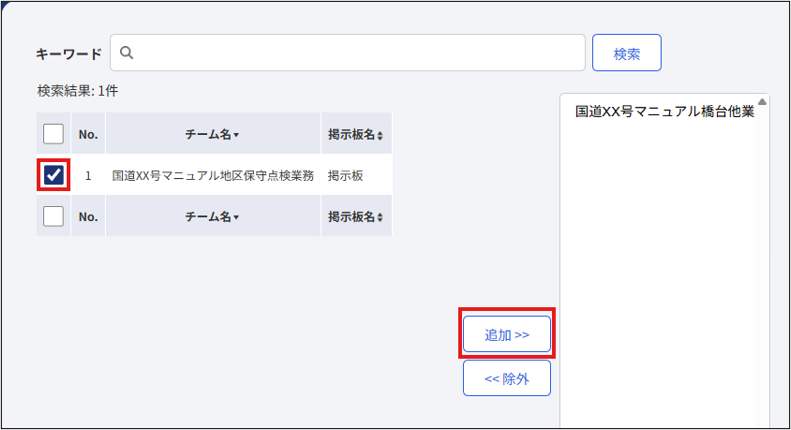The height and width of the screenshot is (430, 791).
Task: Focus the キーワード search input field
Action: pos(348,52)
